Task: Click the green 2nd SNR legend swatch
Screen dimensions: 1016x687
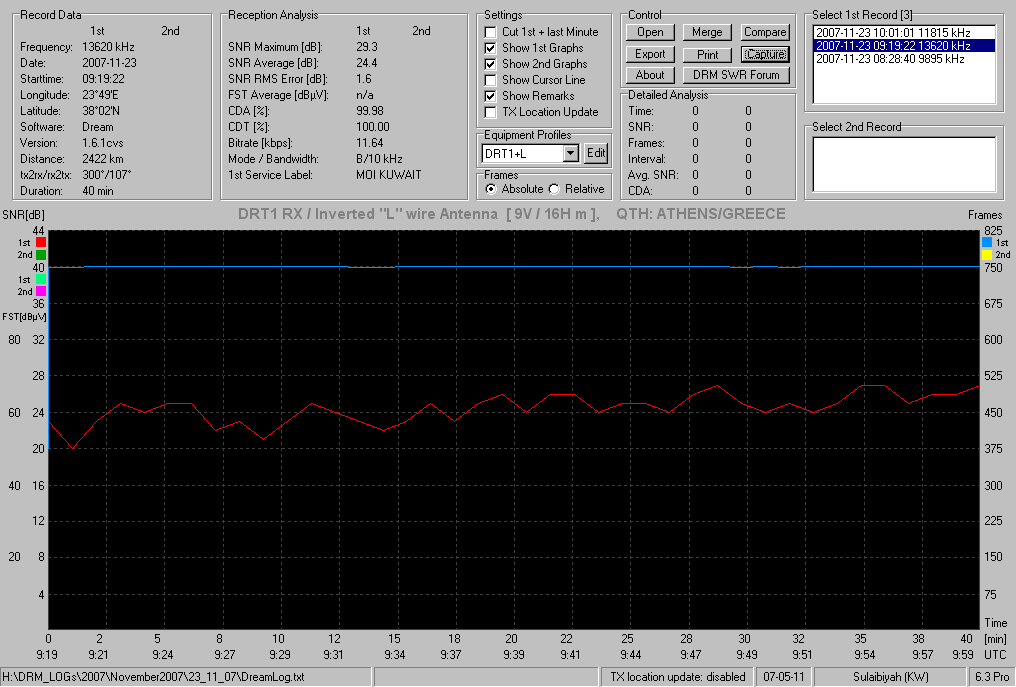Action: click(x=41, y=255)
